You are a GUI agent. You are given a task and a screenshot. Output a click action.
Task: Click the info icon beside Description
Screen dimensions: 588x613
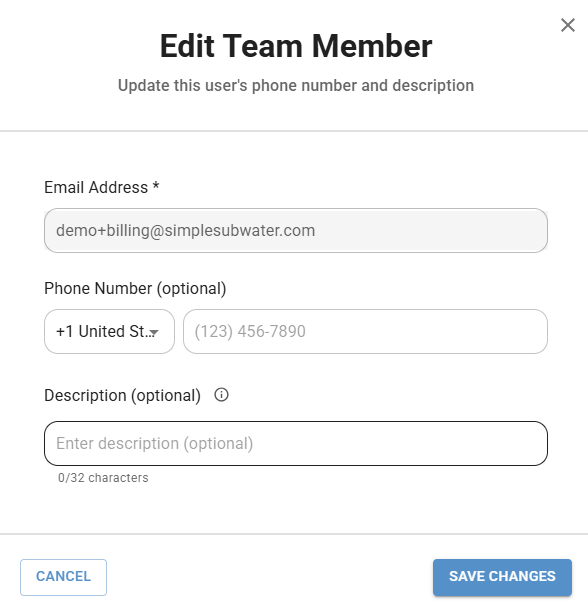(221, 395)
